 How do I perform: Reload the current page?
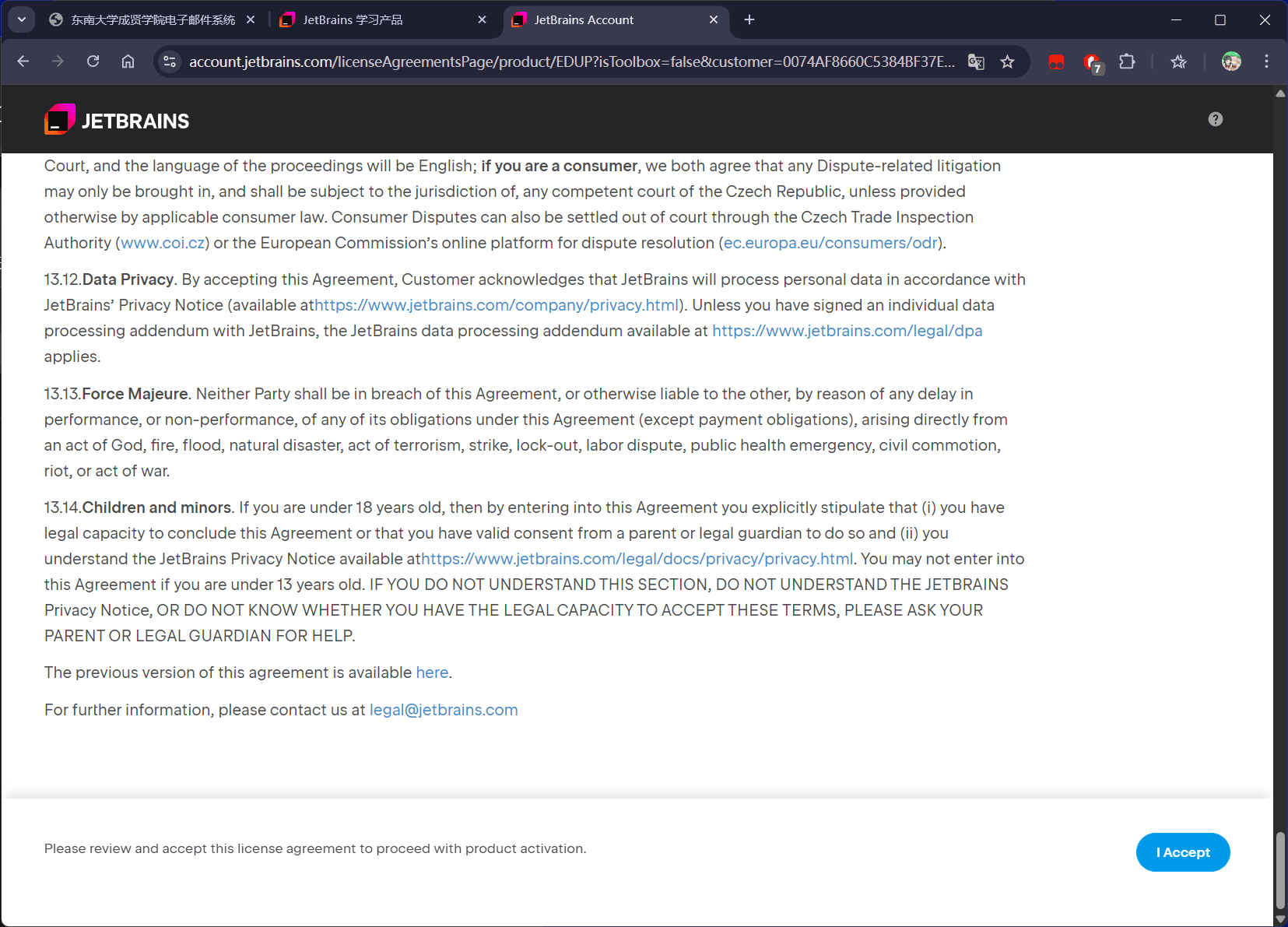point(93,61)
